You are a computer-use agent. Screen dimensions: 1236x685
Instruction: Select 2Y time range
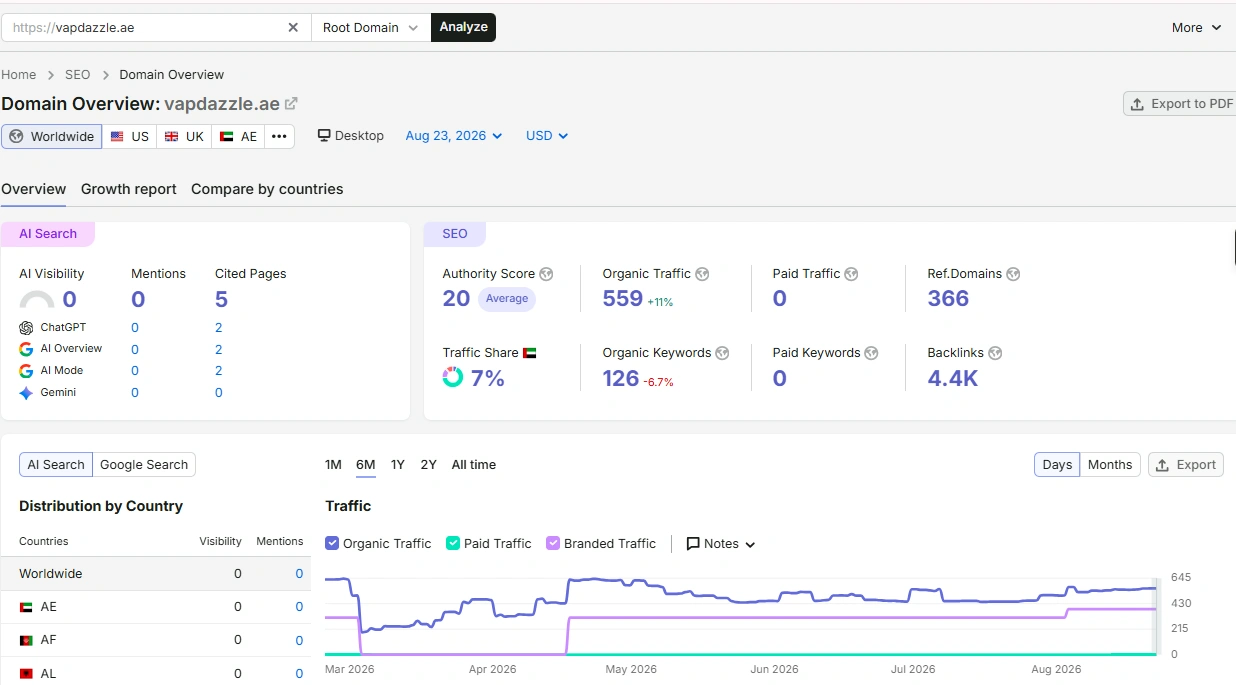(x=429, y=464)
